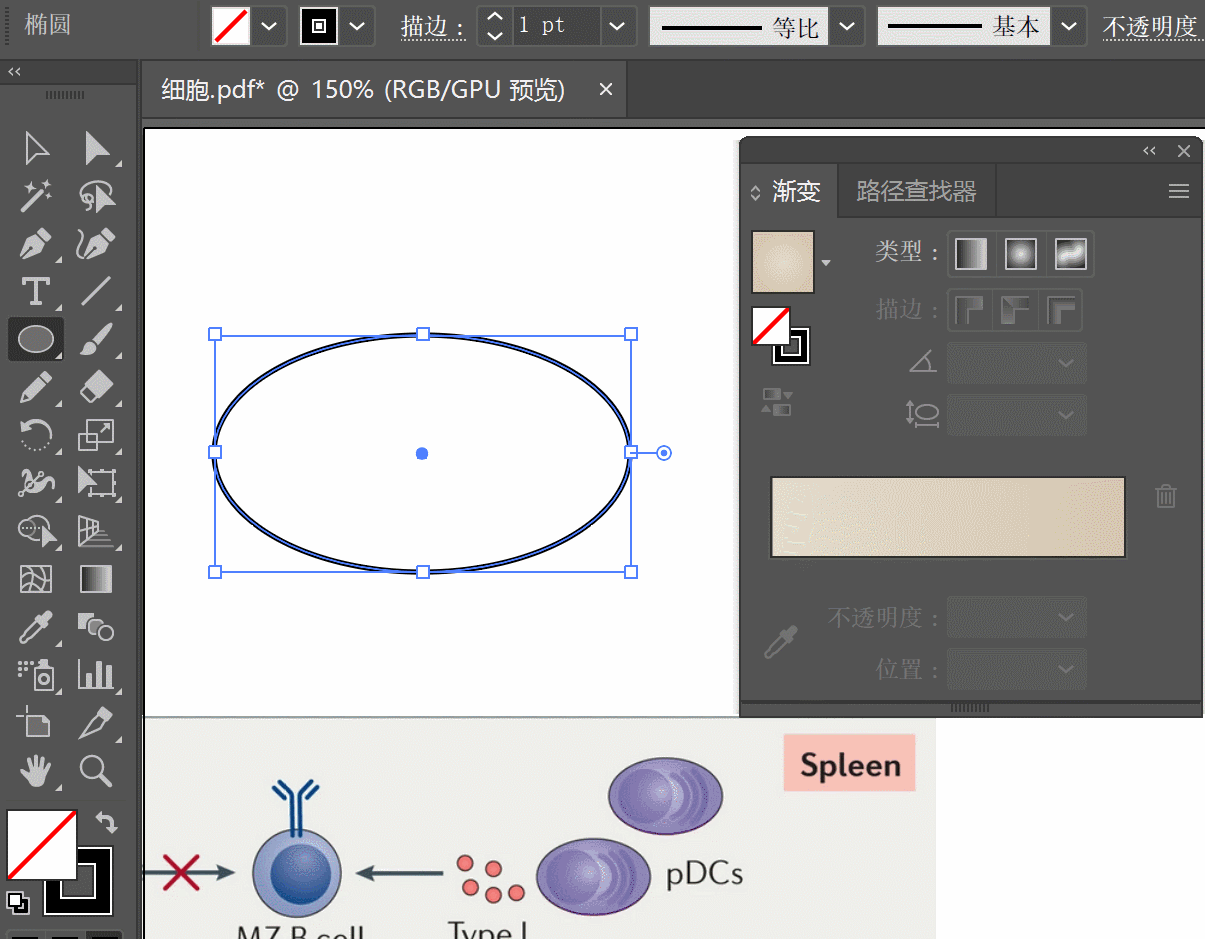Screen dimensions: 1205x939
Task: Open the 描边 stroke panel link
Action: [x=433, y=27]
